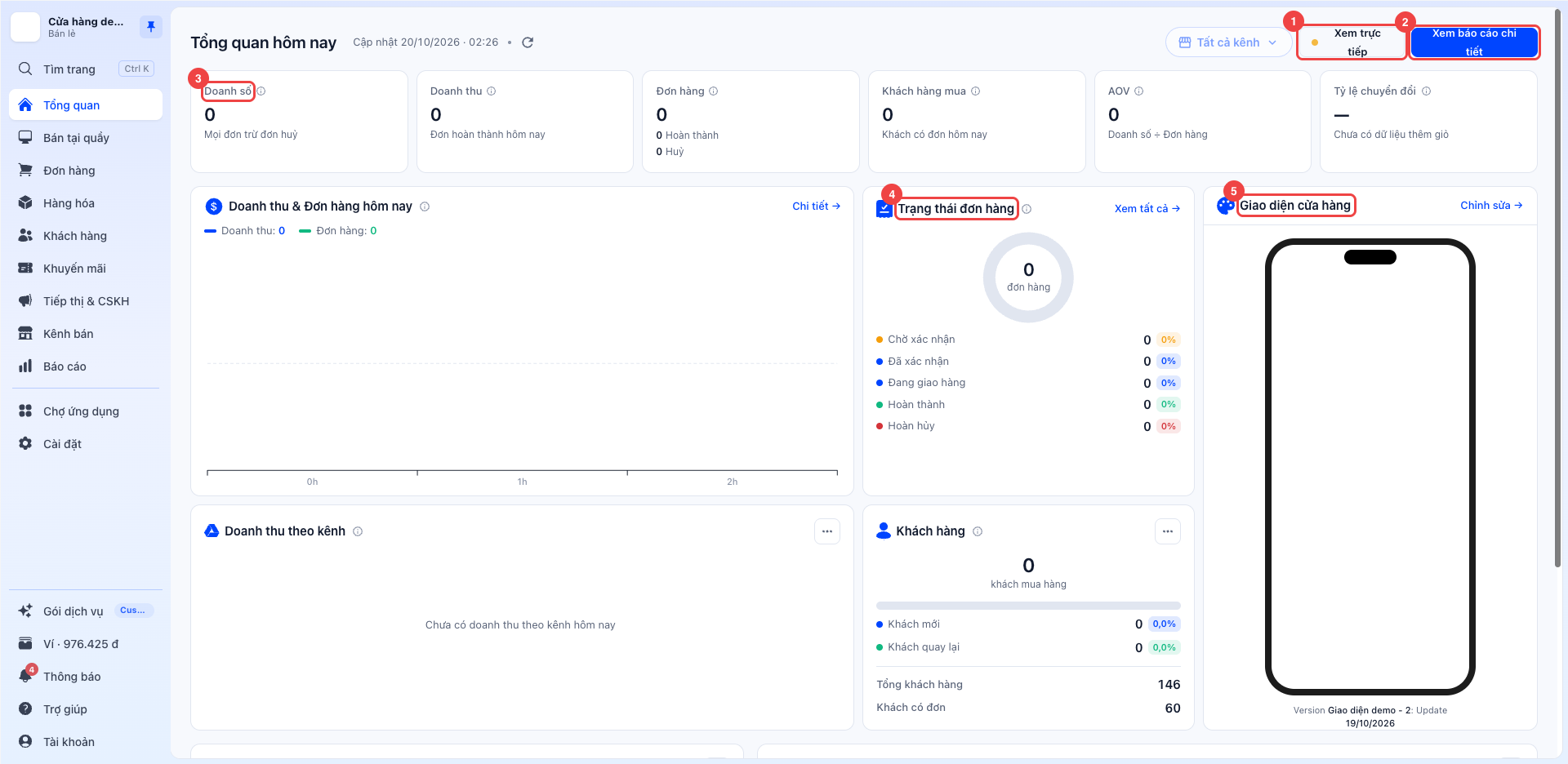
Task: Click the AOV info icon
Action: (x=1139, y=91)
